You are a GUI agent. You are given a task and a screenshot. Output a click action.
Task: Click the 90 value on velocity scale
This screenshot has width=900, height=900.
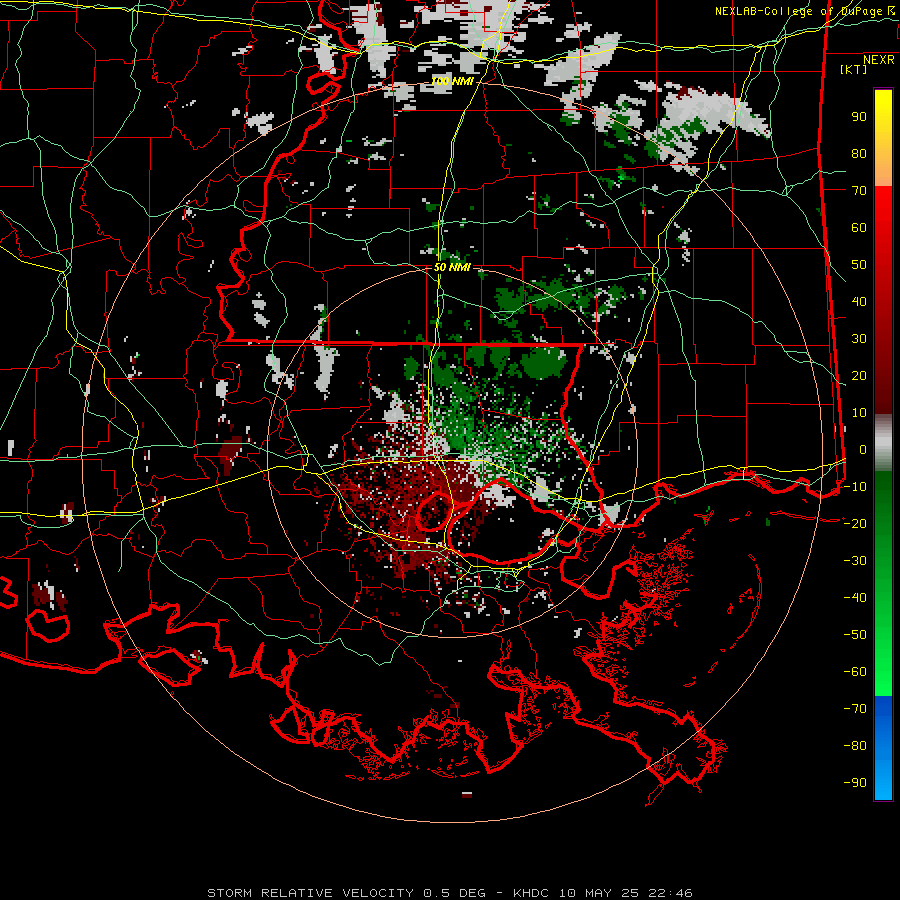point(859,117)
